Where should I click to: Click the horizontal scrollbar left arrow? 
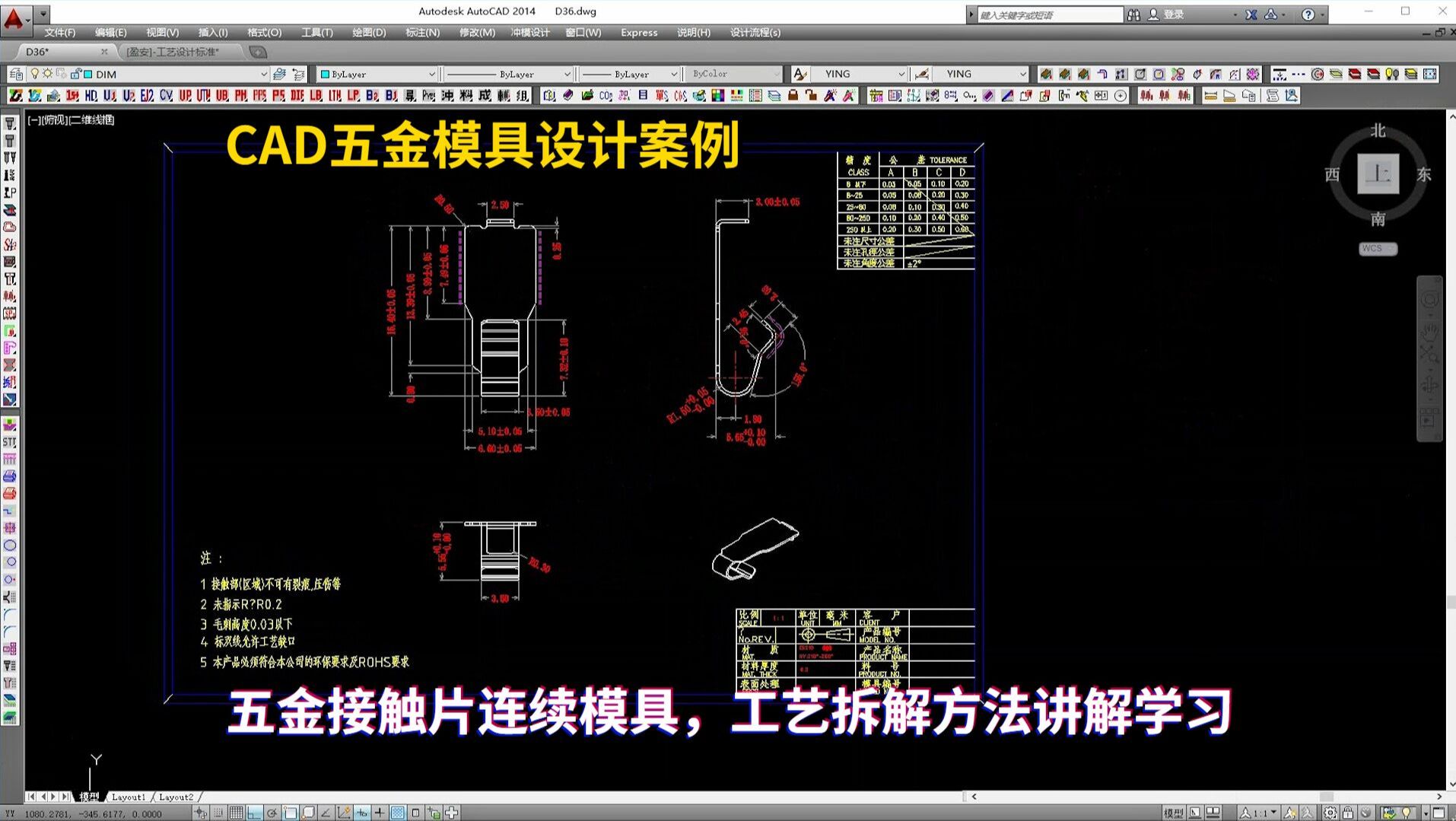coord(974,797)
